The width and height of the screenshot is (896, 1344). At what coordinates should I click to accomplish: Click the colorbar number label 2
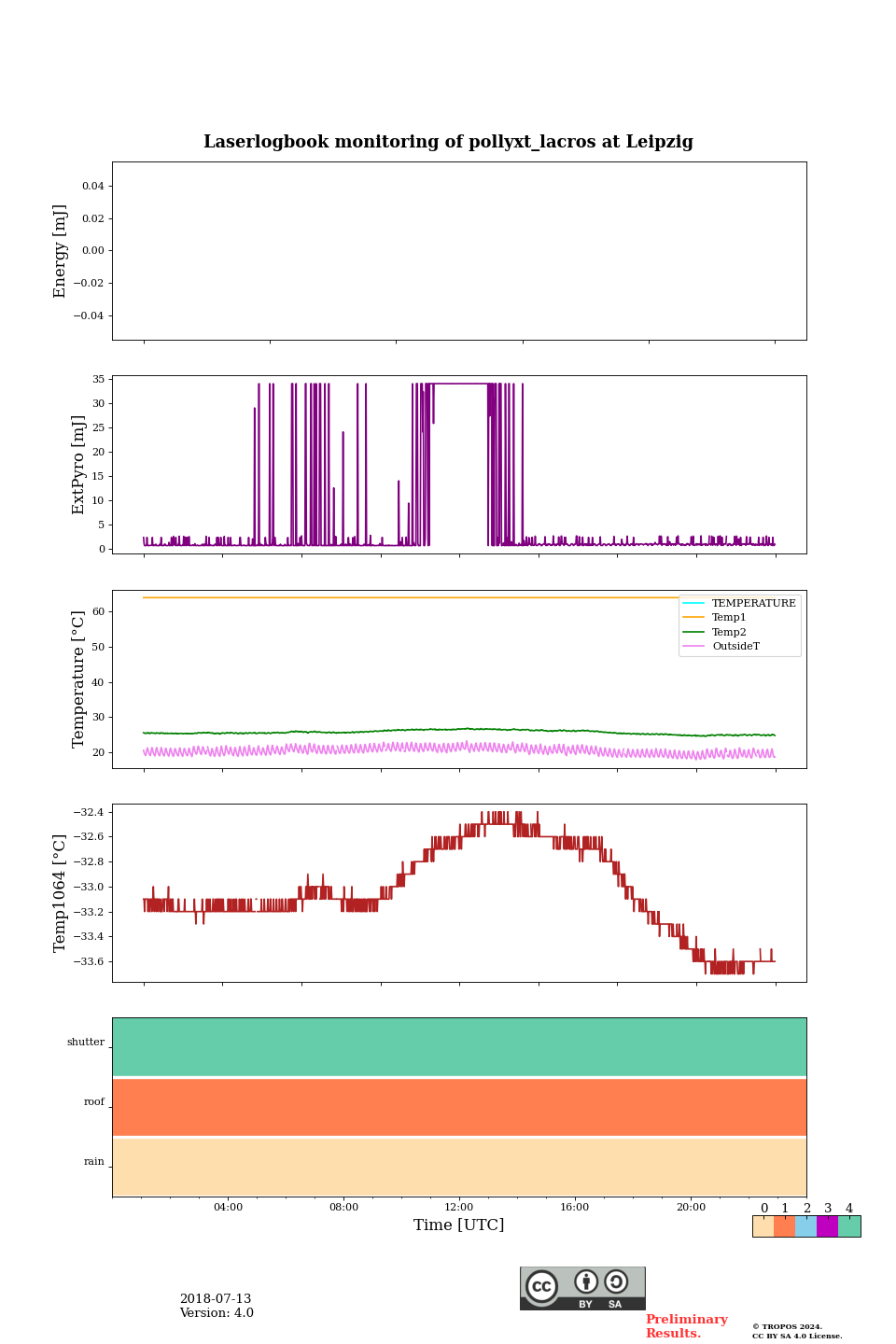point(807,1209)
